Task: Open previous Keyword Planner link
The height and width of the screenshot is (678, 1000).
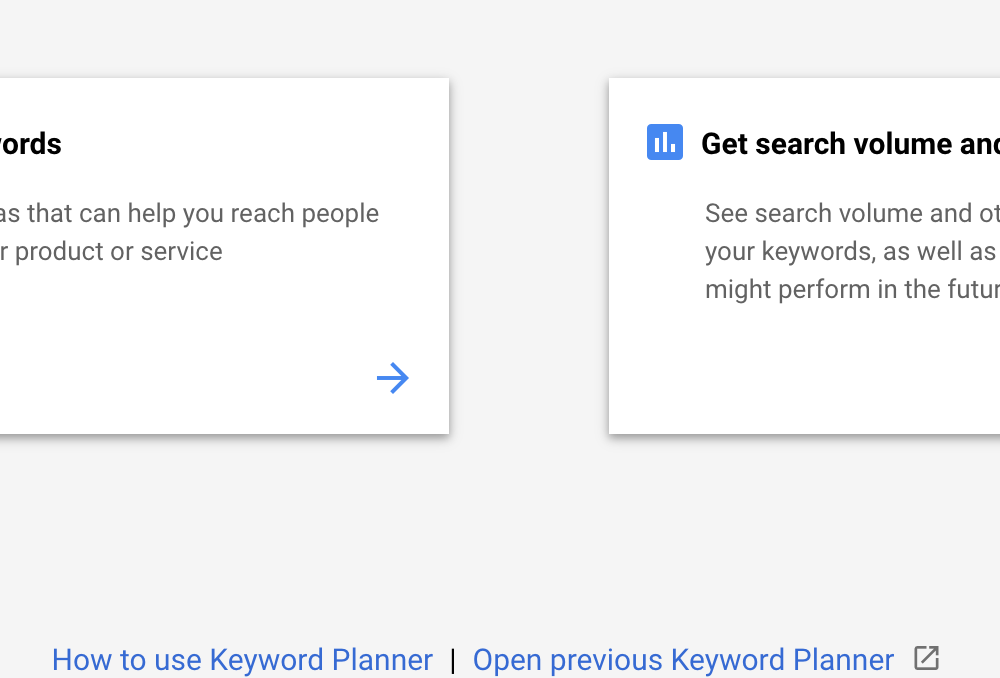Action: [683, 660]
